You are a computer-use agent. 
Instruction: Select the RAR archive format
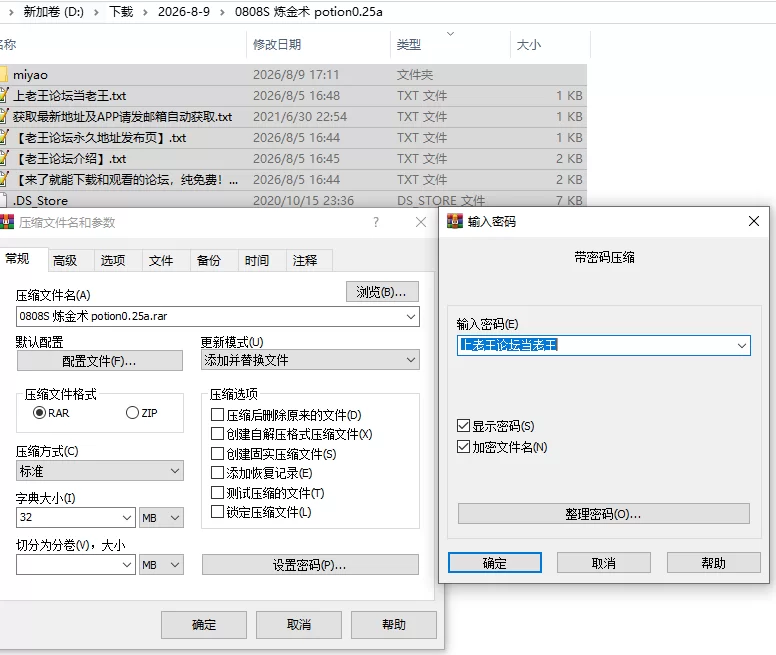pos(39,413)
